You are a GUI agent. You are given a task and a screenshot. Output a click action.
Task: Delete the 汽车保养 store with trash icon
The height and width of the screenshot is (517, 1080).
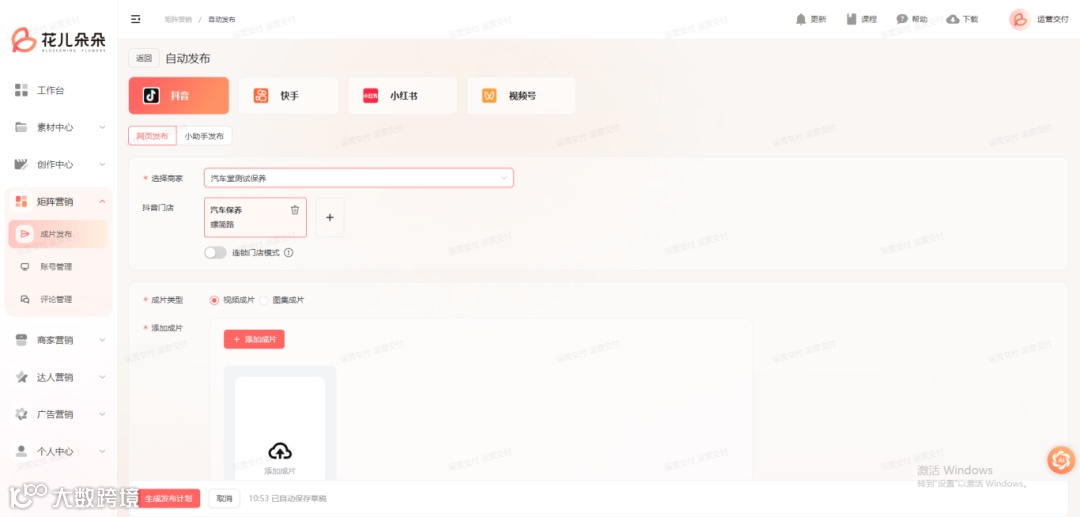coord(295,210)
